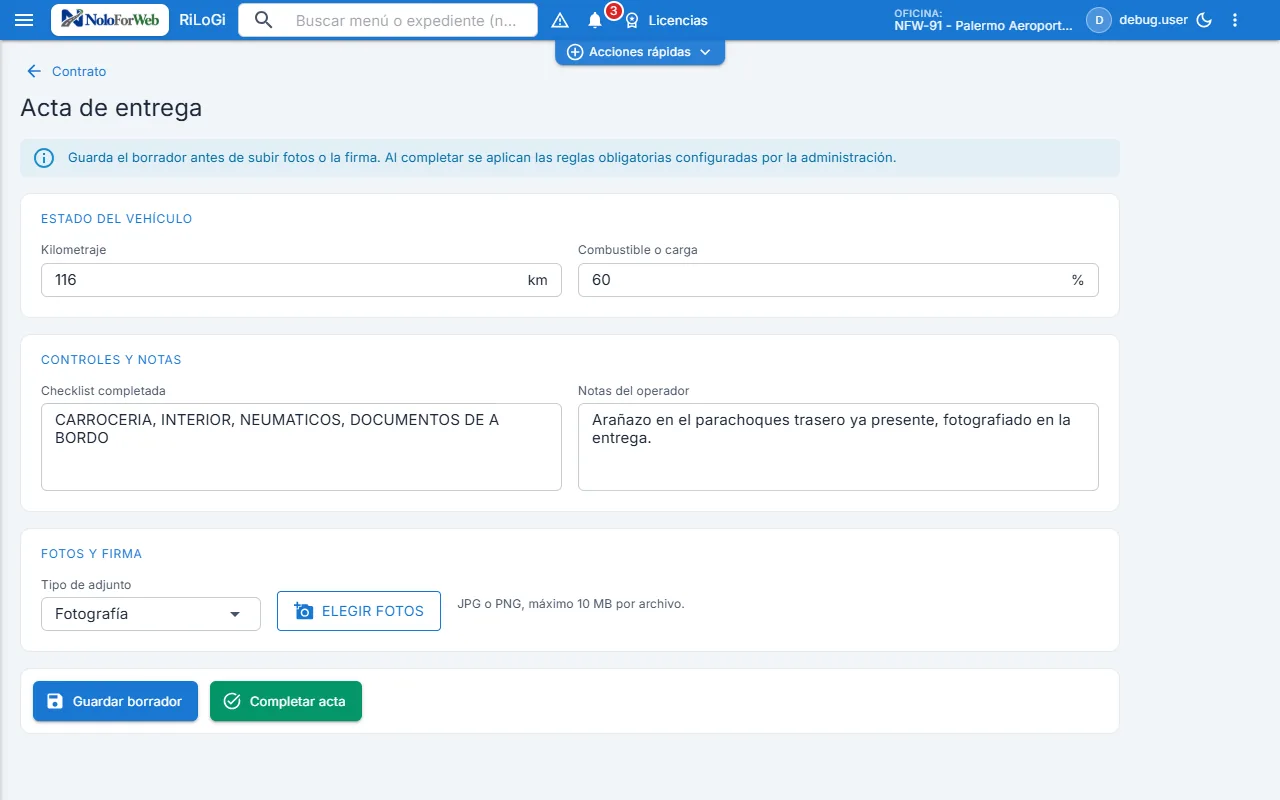Click the search magnifier icon

(x=264, y=20)
